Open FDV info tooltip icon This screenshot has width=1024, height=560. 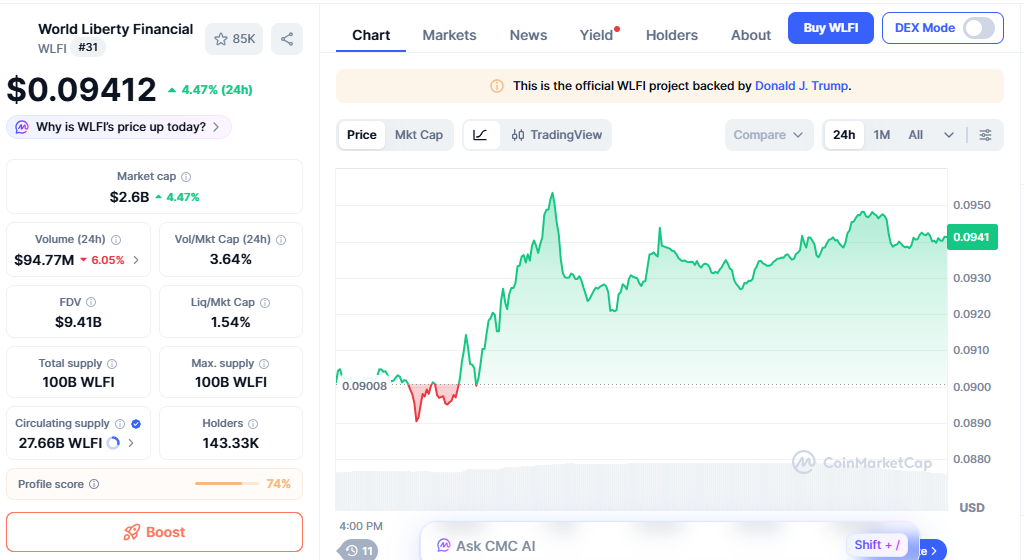[x=91, y=302]
